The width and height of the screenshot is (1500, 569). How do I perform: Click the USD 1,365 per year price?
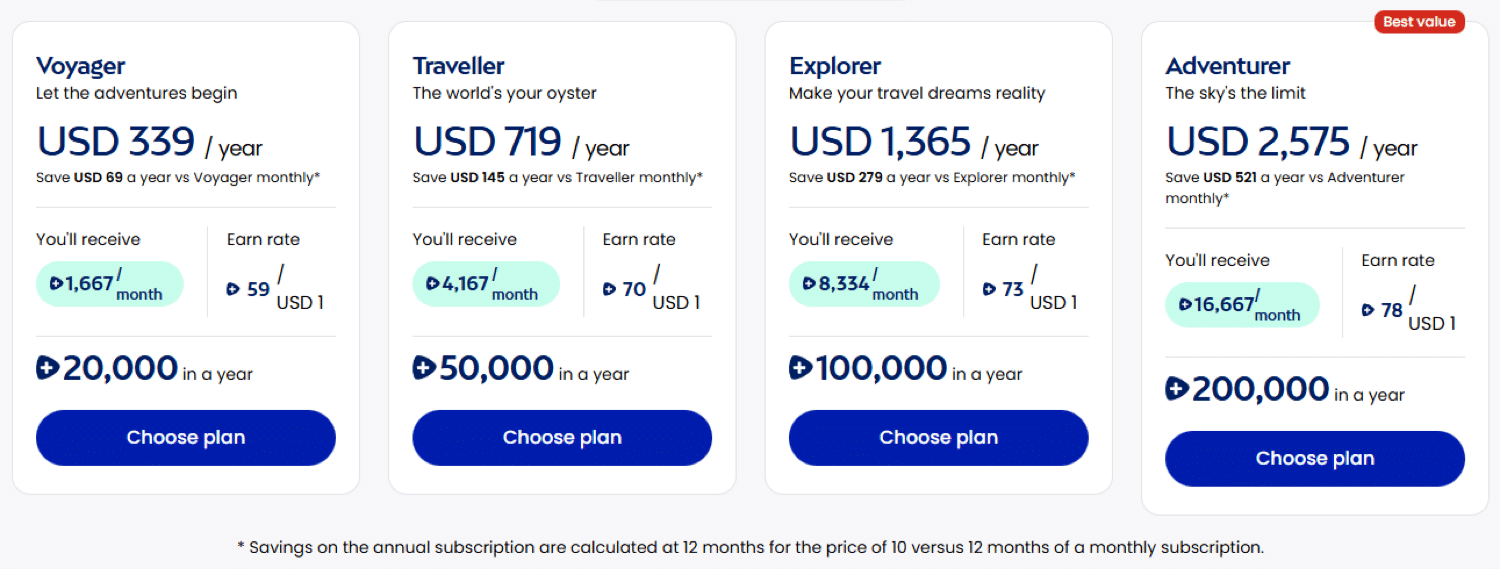[x=914, y=143]
